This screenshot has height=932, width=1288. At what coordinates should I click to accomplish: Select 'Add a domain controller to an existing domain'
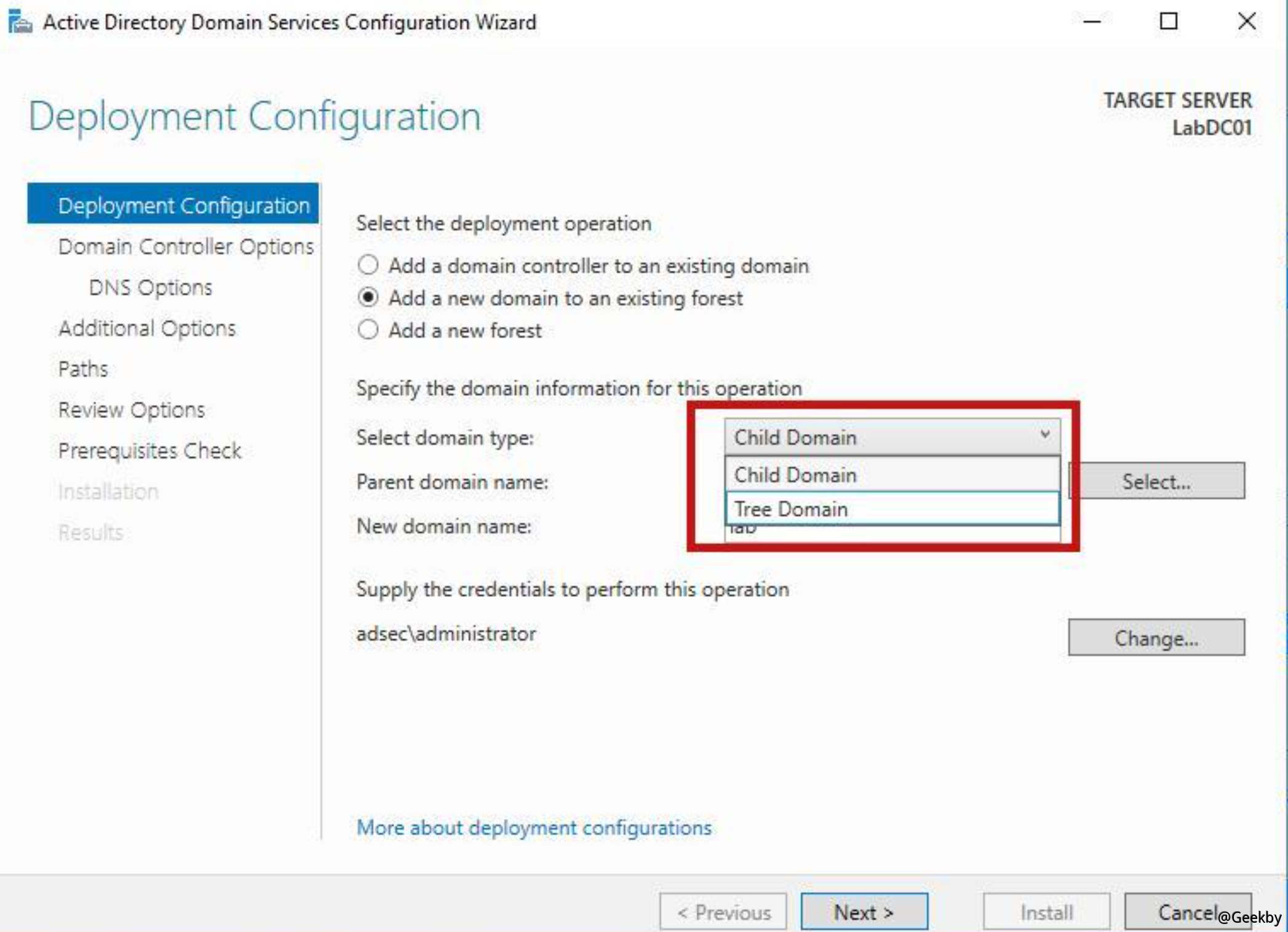pyautogui.click(x=368, y=266)
